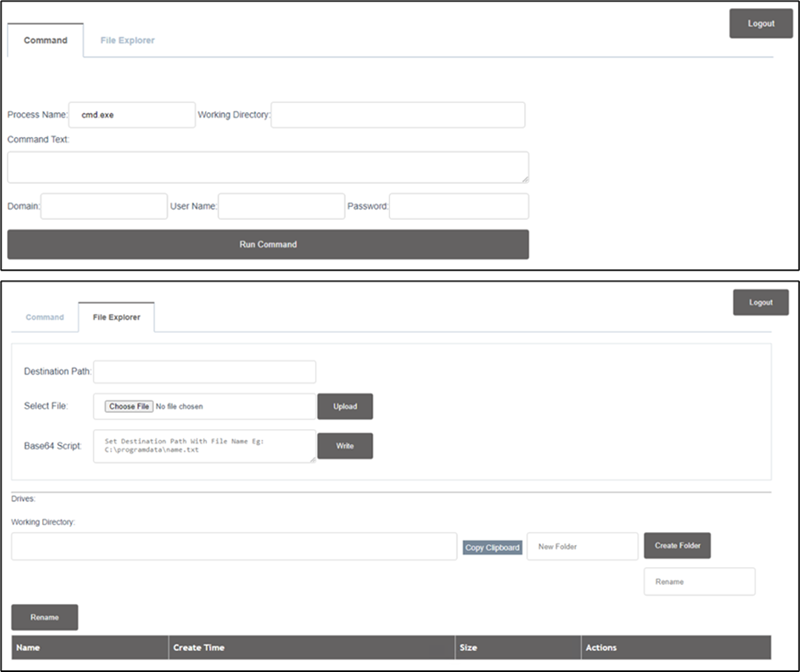Image resolution: width=800 pixels, height=672 pixels.
Task: Click the Rename button
Action: pos(45,617)
